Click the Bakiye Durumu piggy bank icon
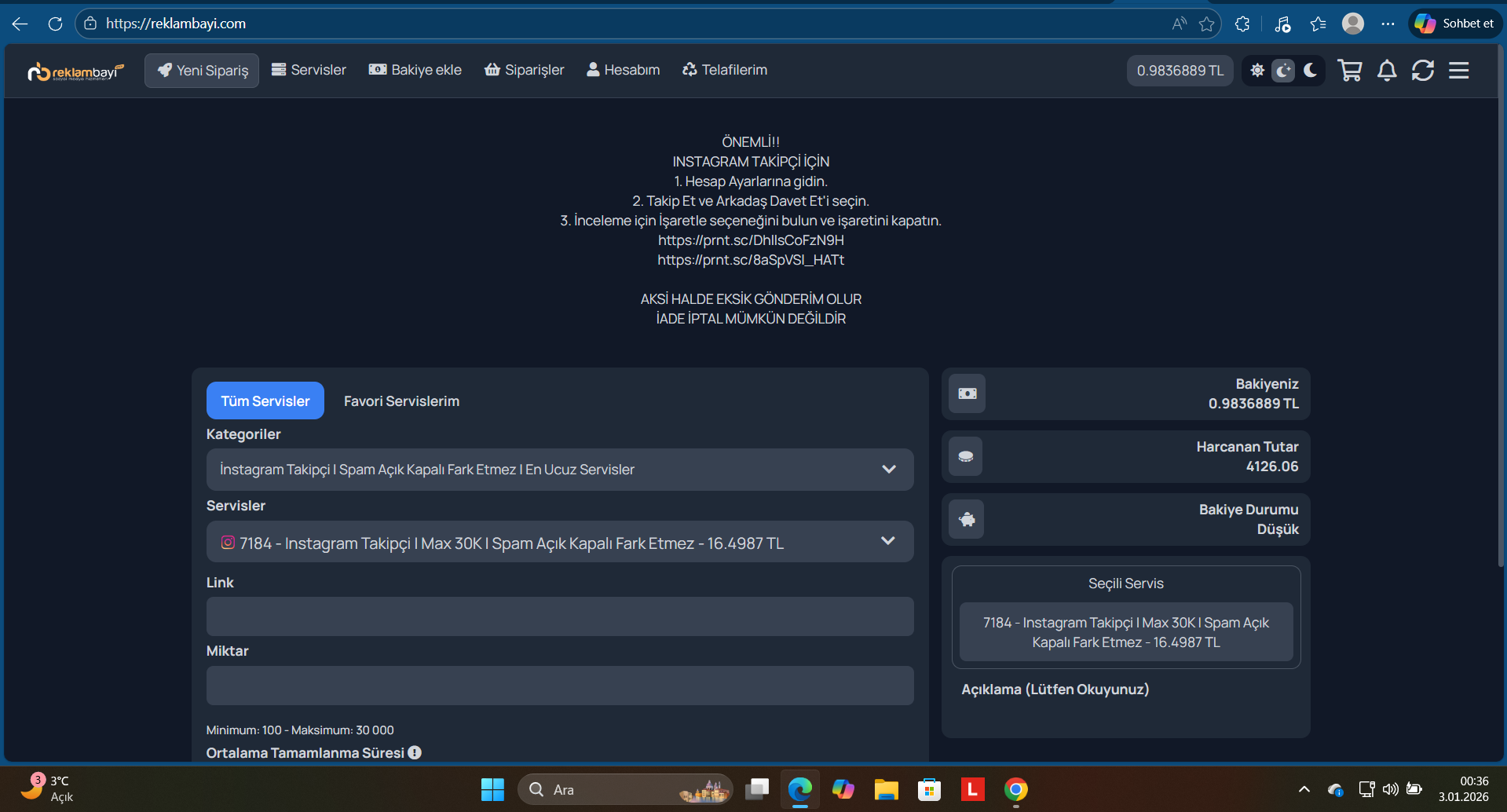The height and width of the screenshot is (812, 1507). (x=967, y=519)
